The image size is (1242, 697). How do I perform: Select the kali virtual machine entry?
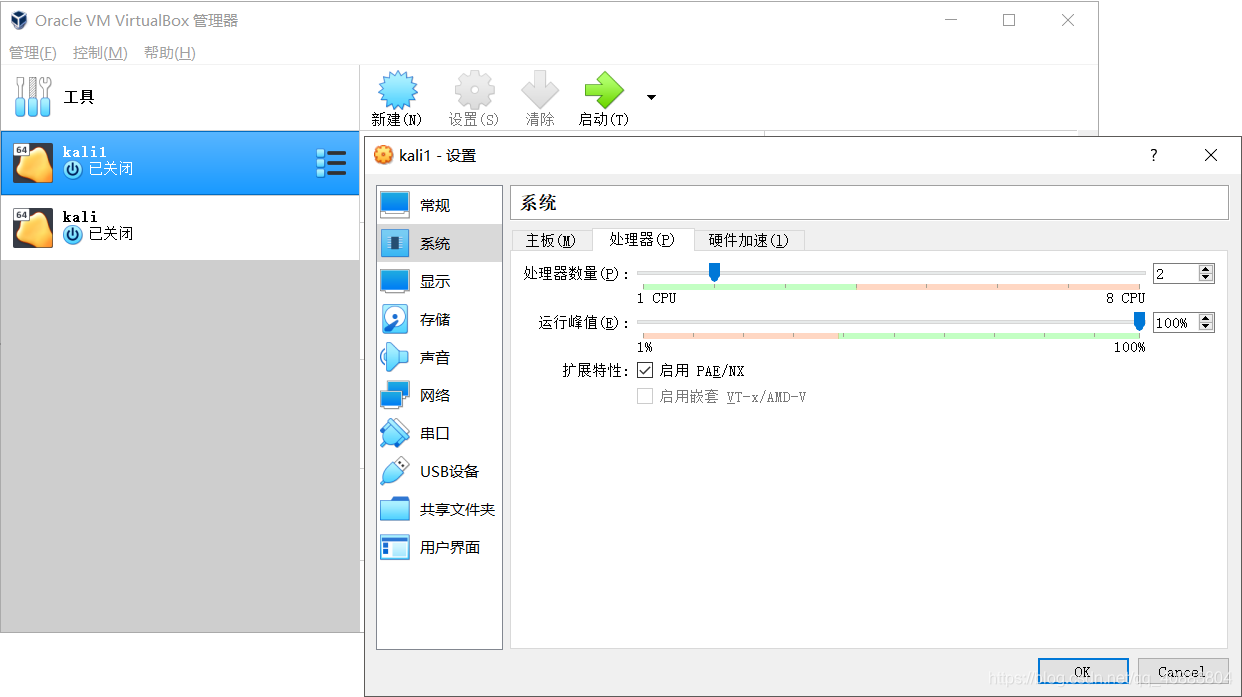(x=180, y=228)
